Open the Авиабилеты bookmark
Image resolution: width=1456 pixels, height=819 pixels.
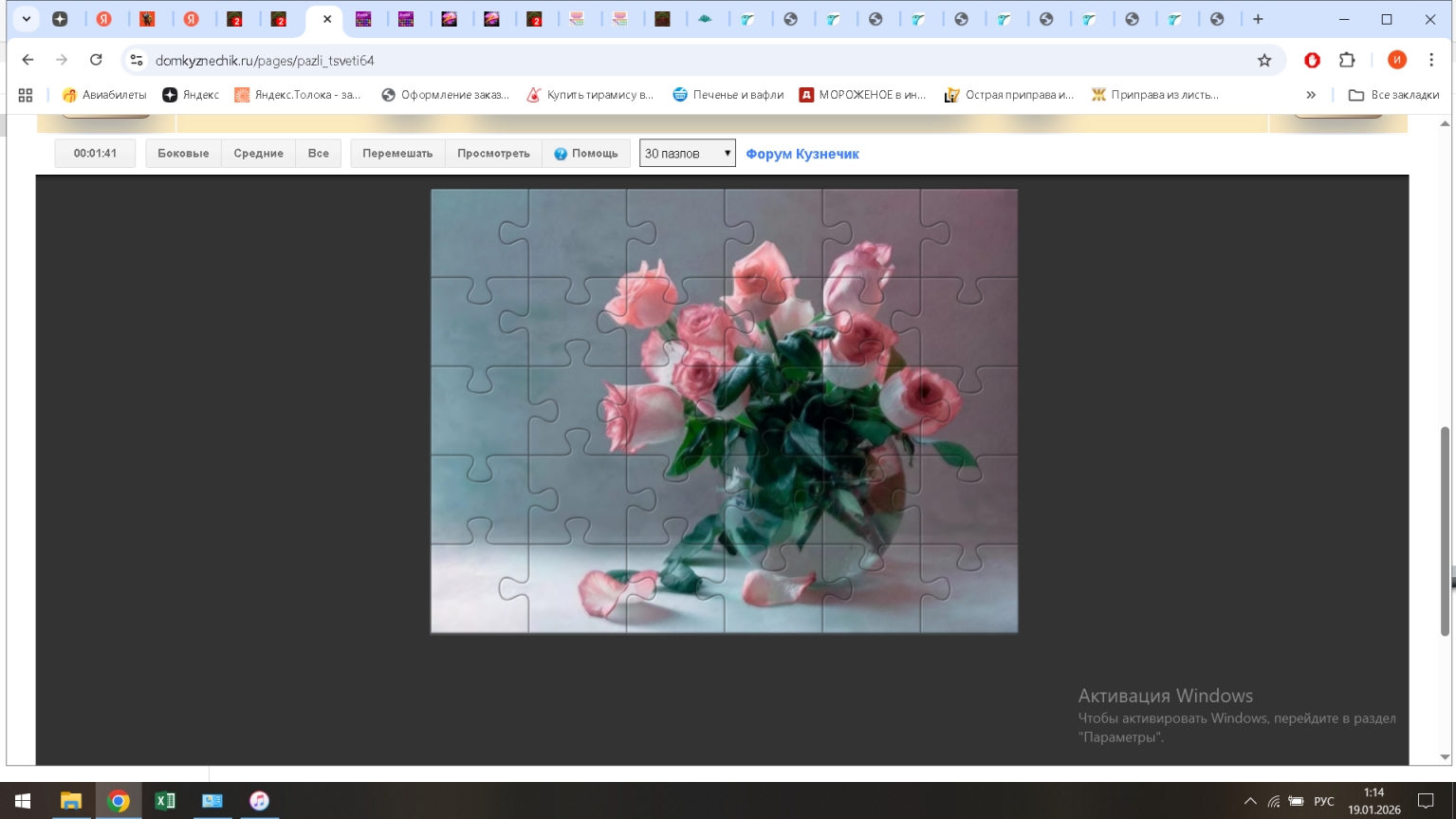(104, 95)
